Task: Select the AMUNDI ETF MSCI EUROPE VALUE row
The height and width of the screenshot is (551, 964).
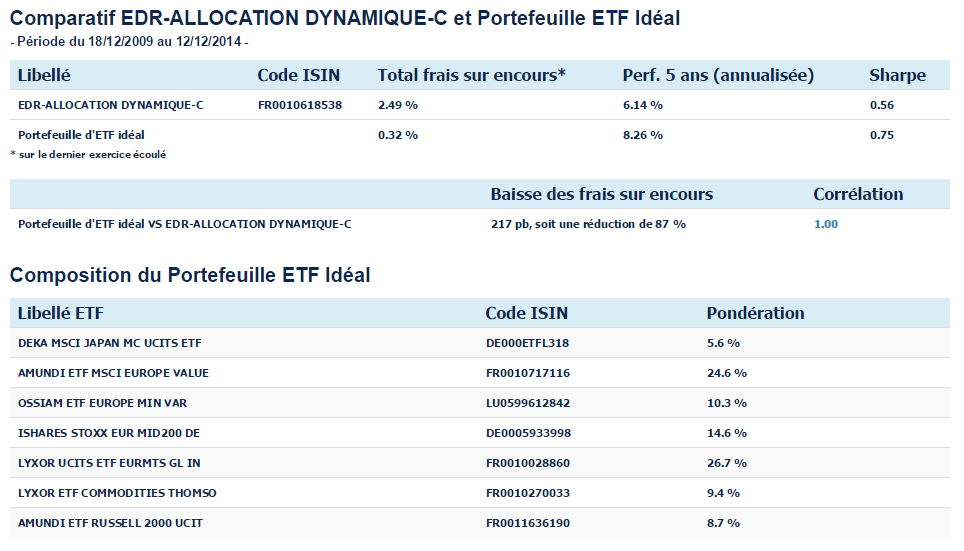Action: pos(113,373)
